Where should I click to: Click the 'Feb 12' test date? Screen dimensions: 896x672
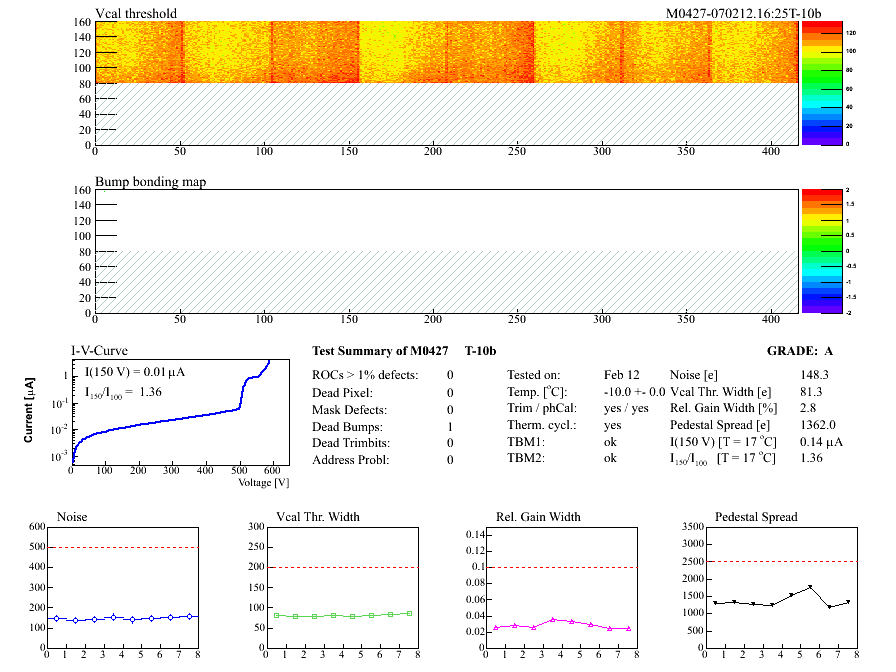coord(621,375)
